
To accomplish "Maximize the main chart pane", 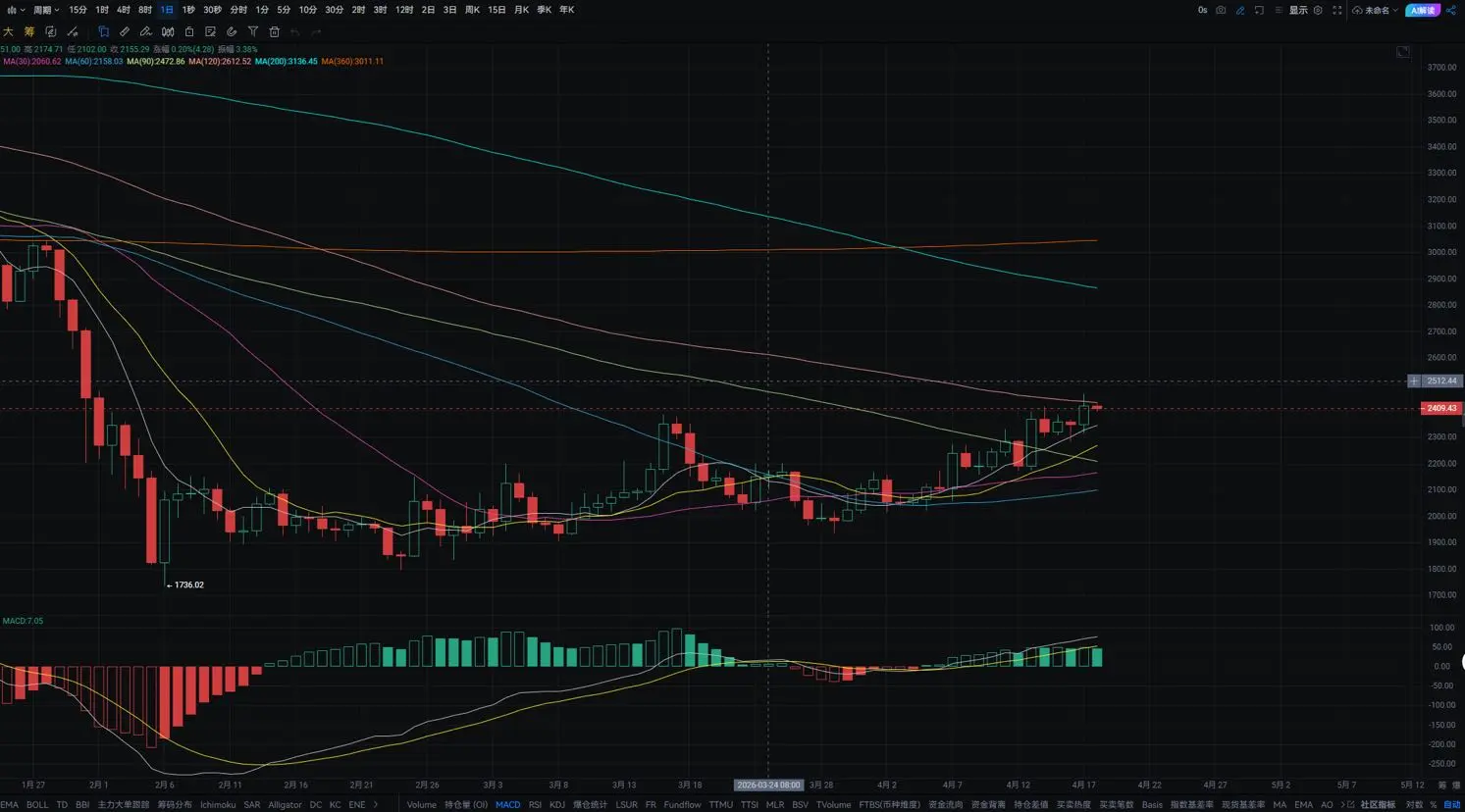I will coord(1403,52).
